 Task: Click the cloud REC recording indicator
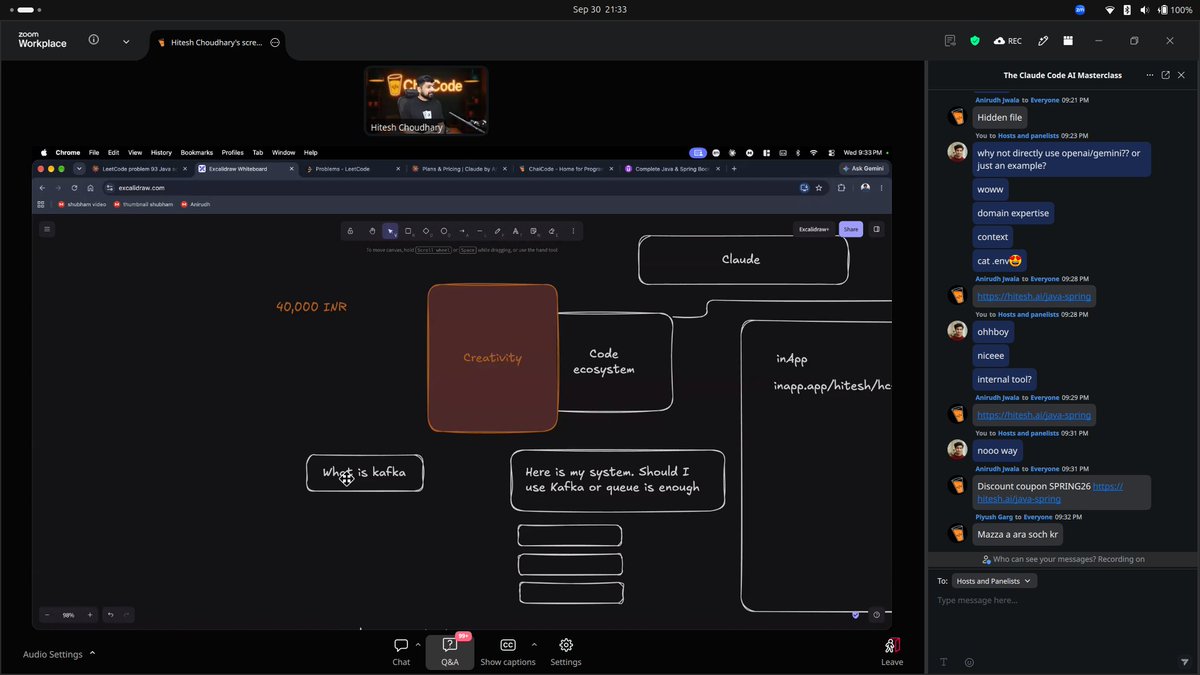1008,41
